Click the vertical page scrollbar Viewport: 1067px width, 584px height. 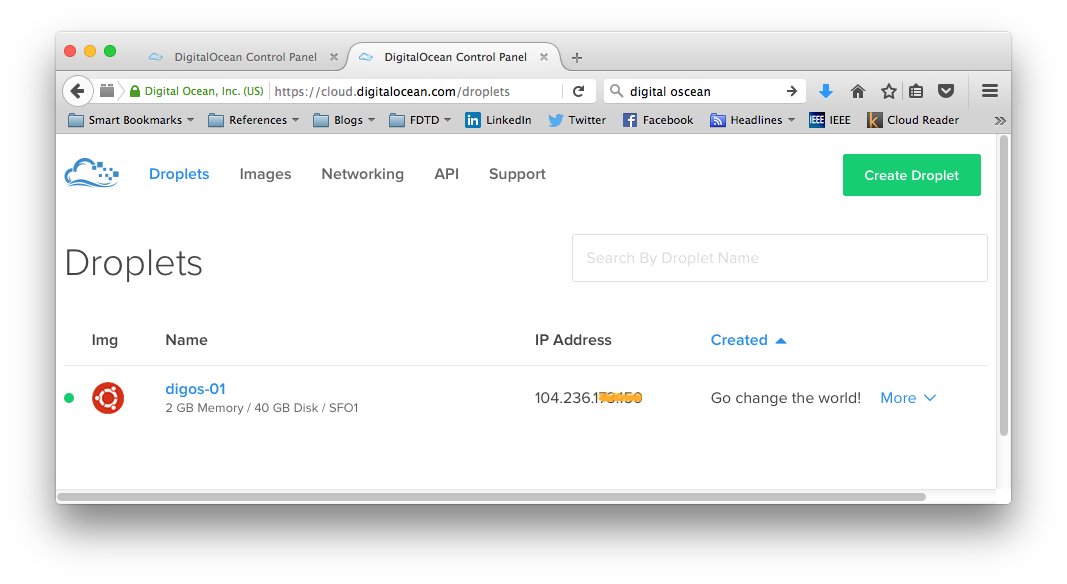(x=1003, y=285)
